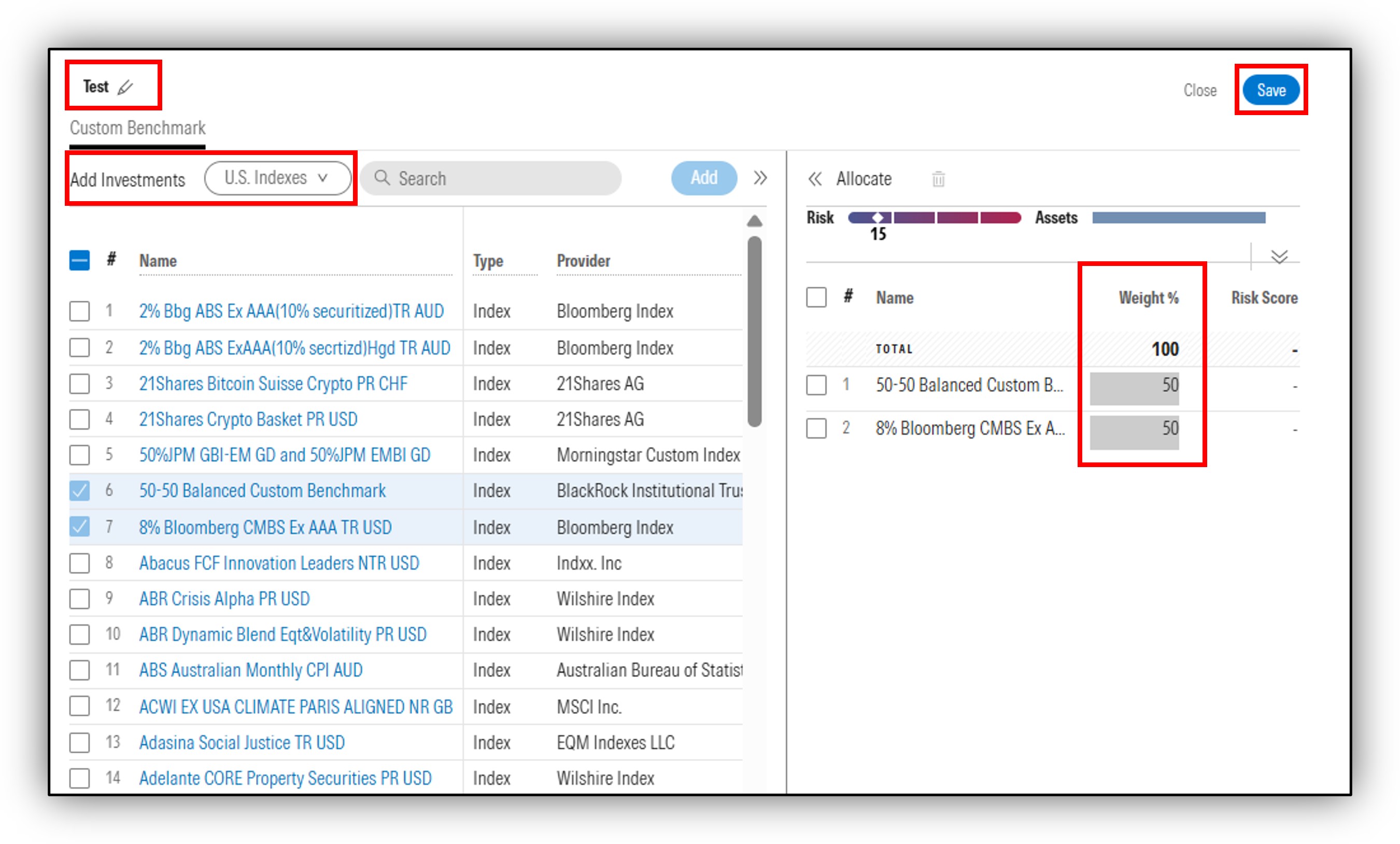Image resolution: width=1400 pixels, height=844 pixels.
Task: Check the box for allocated 8% Bloomberg CMBS Ex A...
Action: (816, 428)
